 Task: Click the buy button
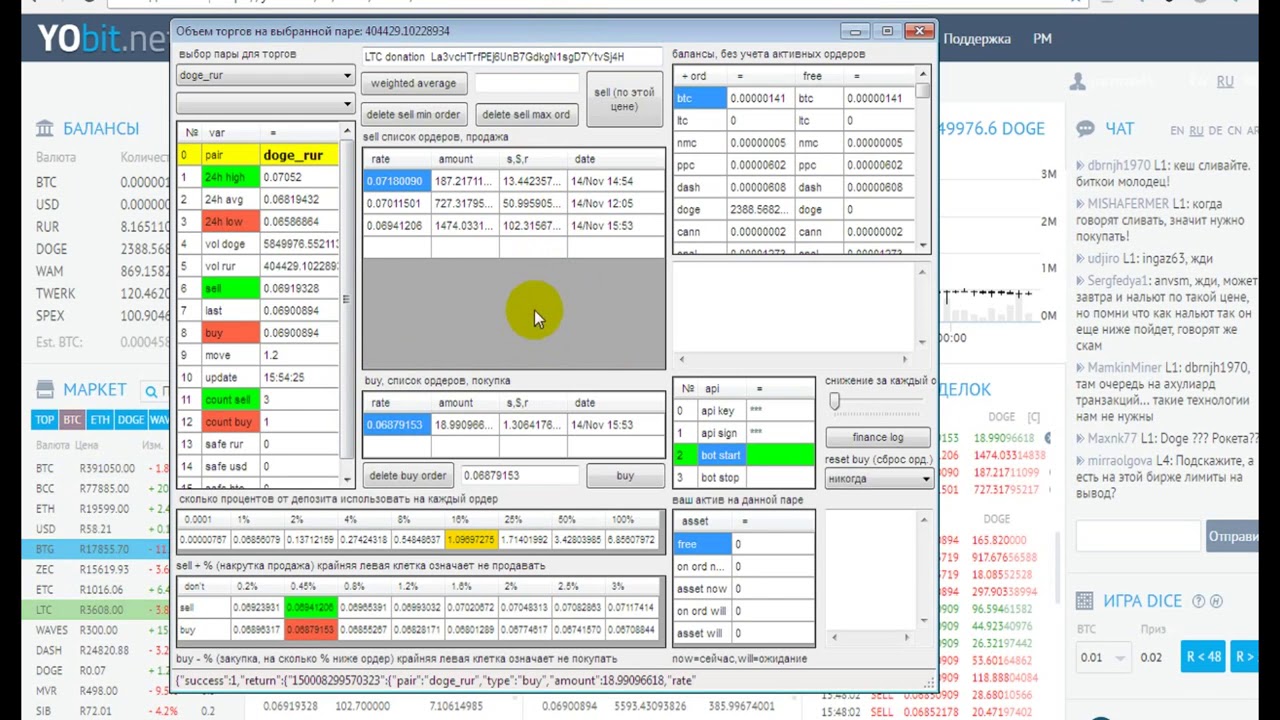[625, 475]
